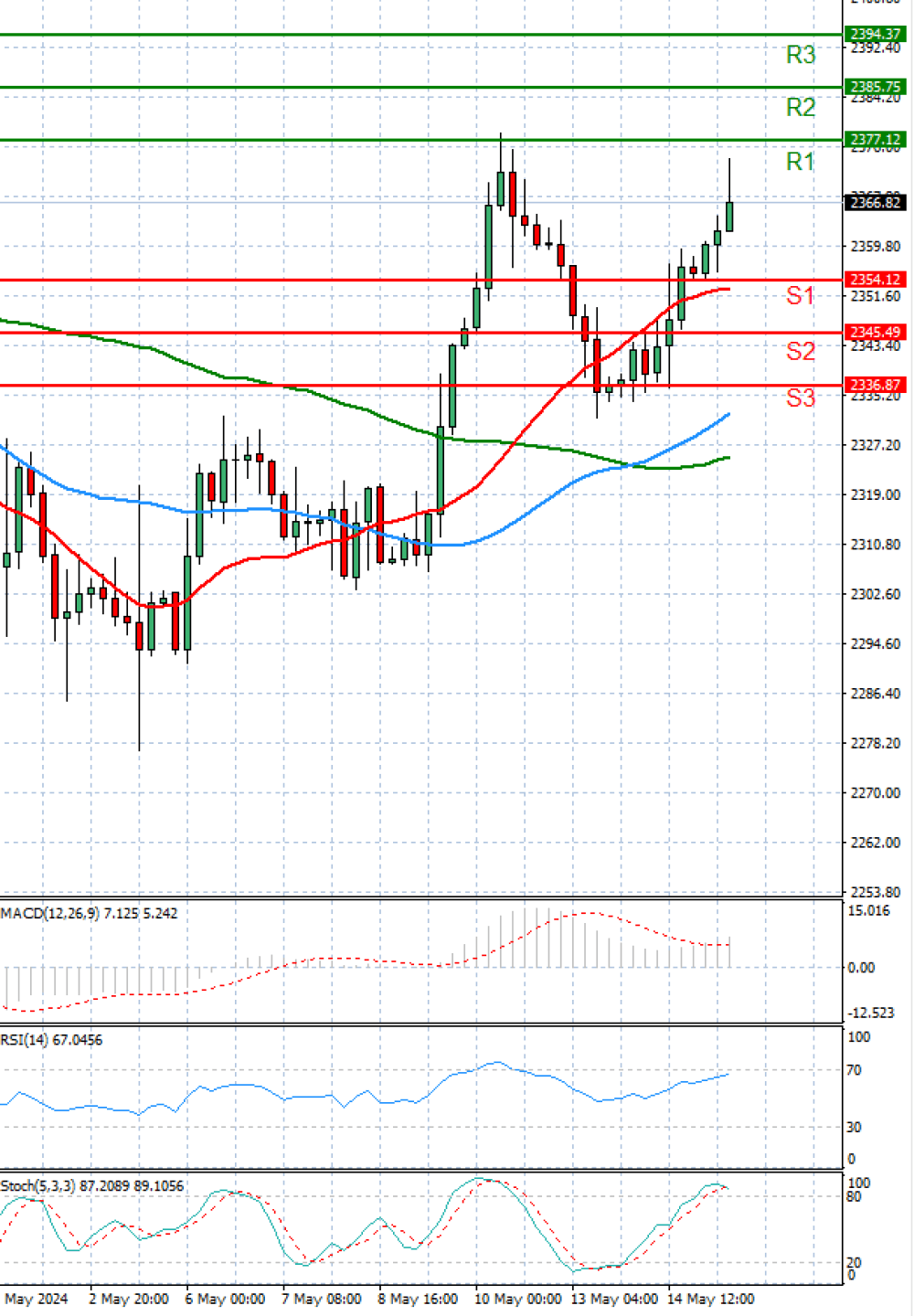
Task: Click the 13 May 04:00 time label
Action: coord(614,1299)
